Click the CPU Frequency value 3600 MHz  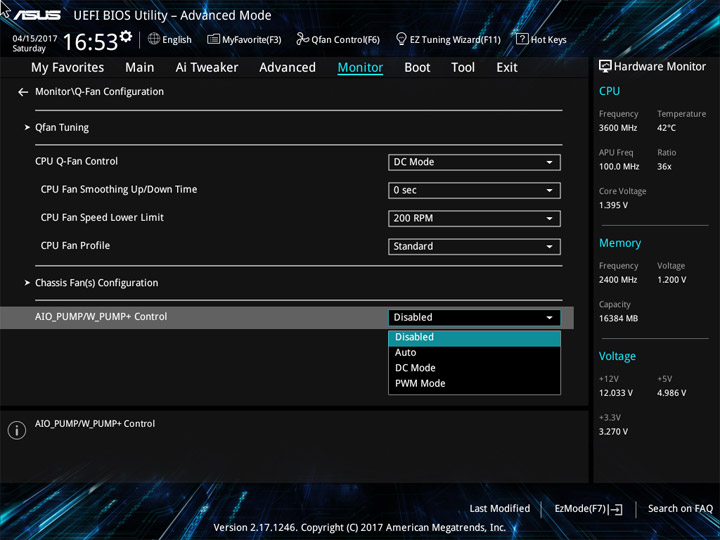pyautogui.click(x=618, y=128)
